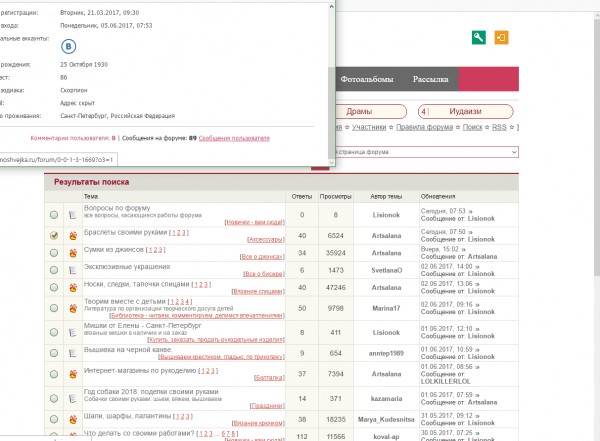This screenshot has width=600, height=441.
Task: Open the 'RSS' feed link
Action: pos(499,127)
